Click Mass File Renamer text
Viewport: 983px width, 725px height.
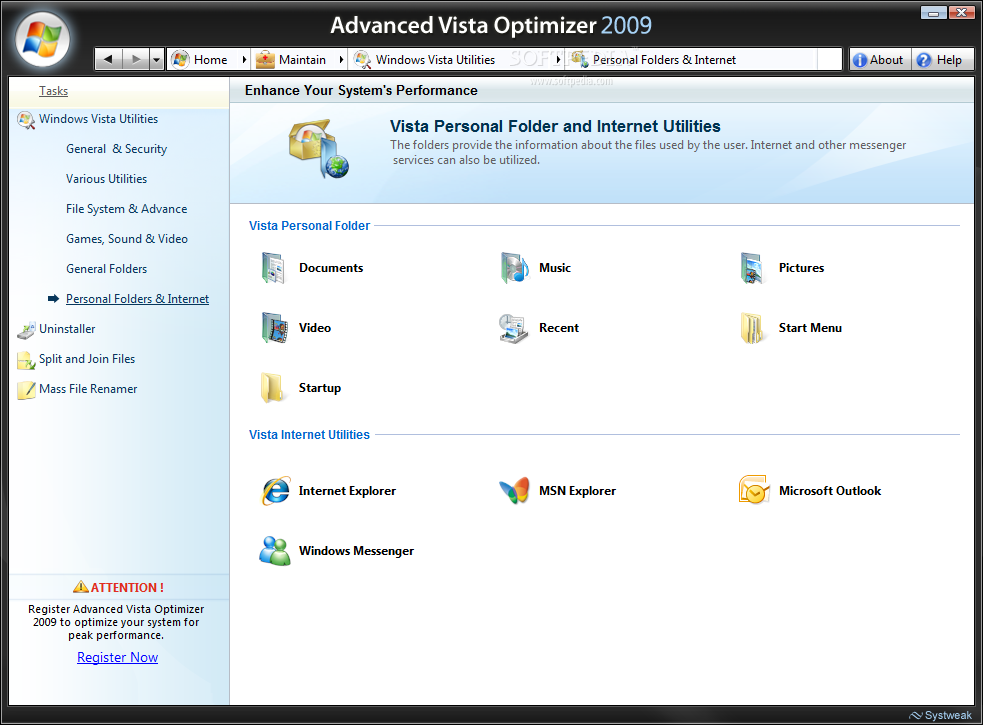tap(88, 389)
